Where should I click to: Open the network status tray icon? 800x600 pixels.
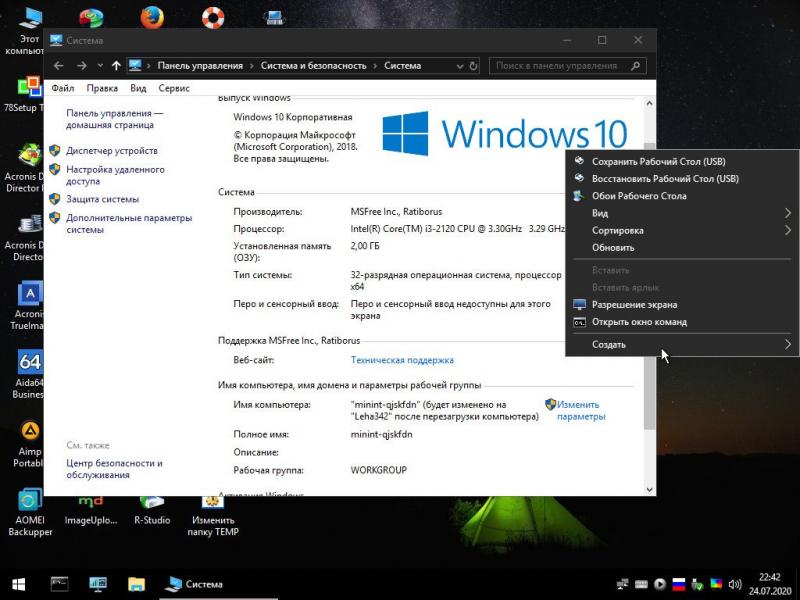click(623, 584)
